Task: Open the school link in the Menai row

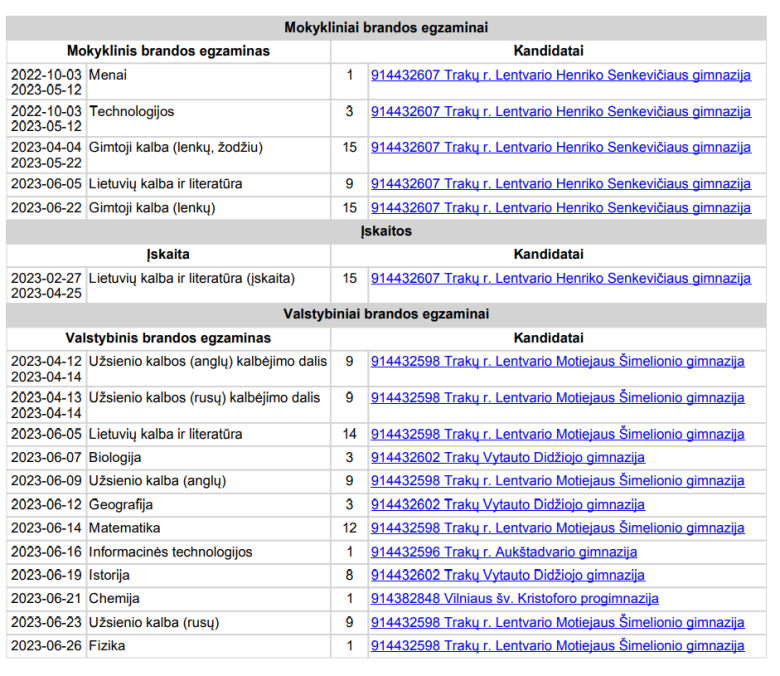Action: (560, 75)
